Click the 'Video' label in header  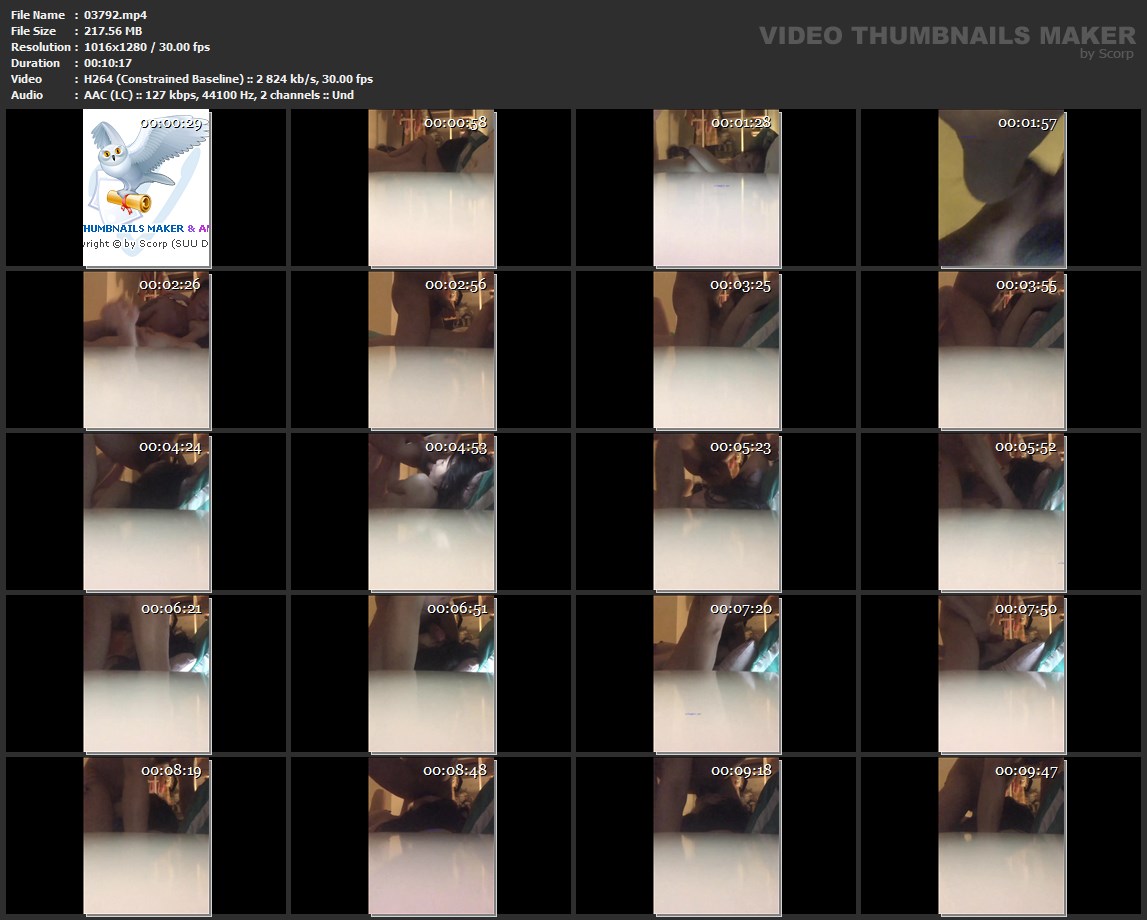[x=26, y=79]
